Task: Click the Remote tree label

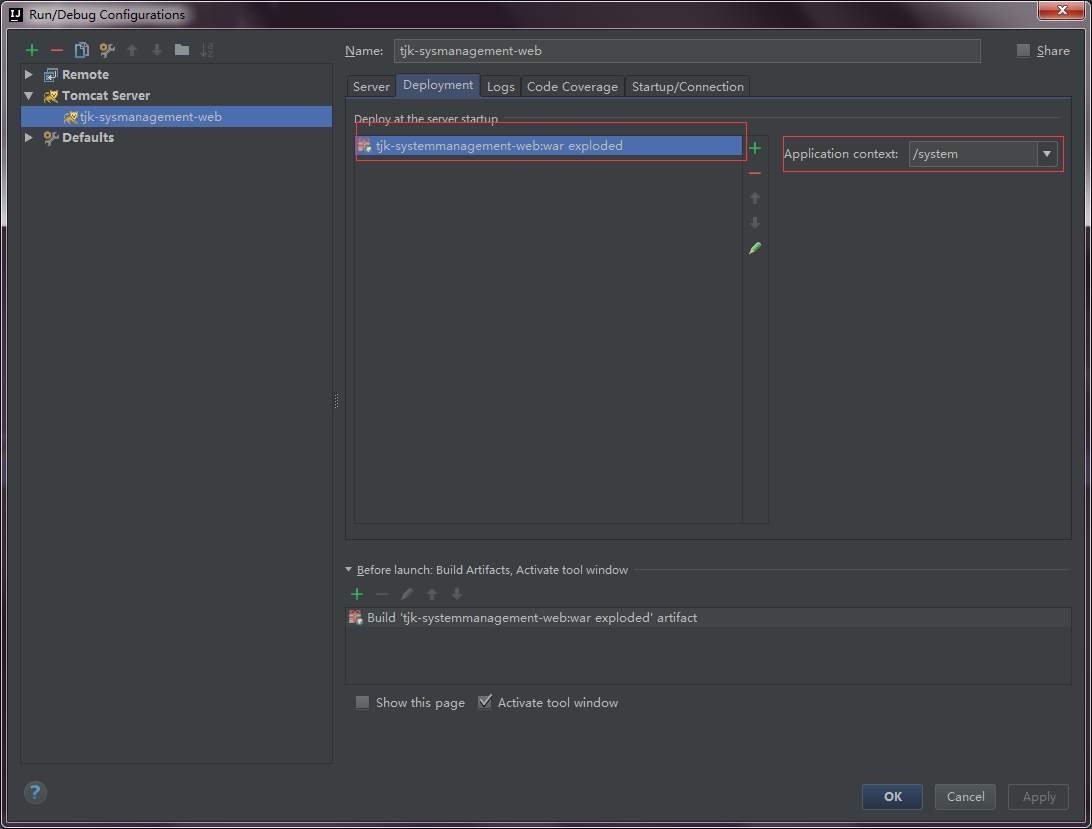Action: (86, 75)
